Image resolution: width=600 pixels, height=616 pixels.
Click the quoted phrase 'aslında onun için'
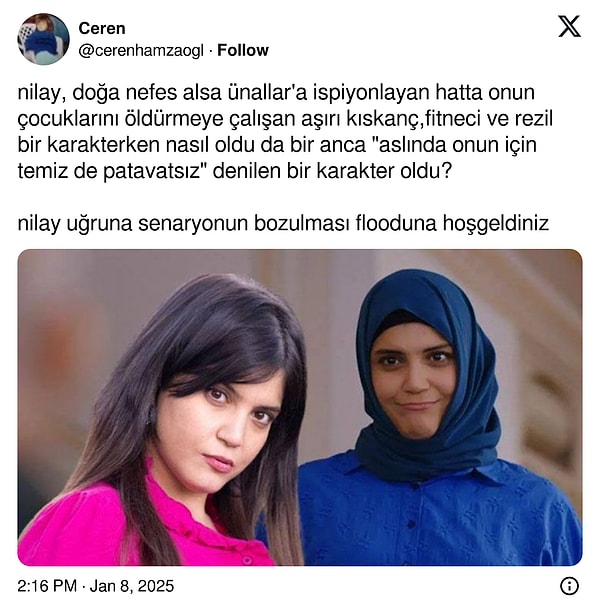[x=454, y=145]
